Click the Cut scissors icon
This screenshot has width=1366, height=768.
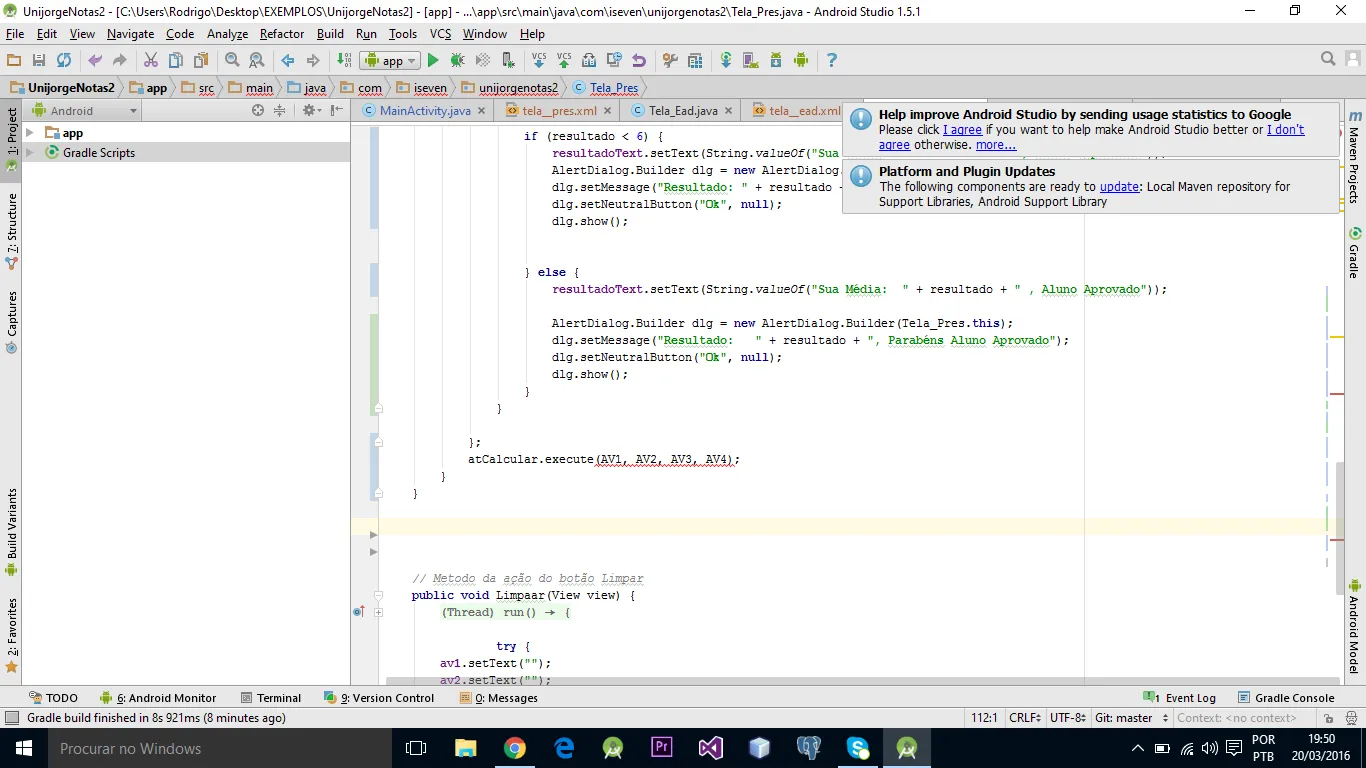click(x=151, y=61)
